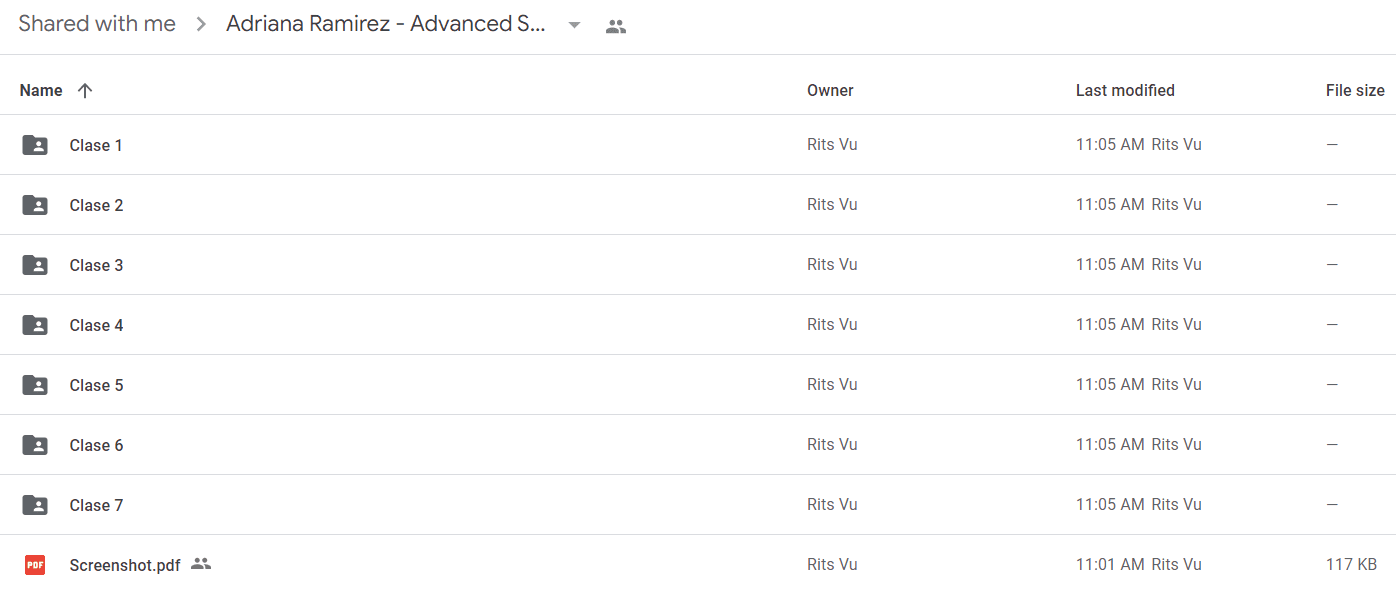Click the breadcrumb chevron after Shared with me
Image resolution: width=1396 pixels, height=593 pixels.
pyautogui.click(x=201, y=25)
